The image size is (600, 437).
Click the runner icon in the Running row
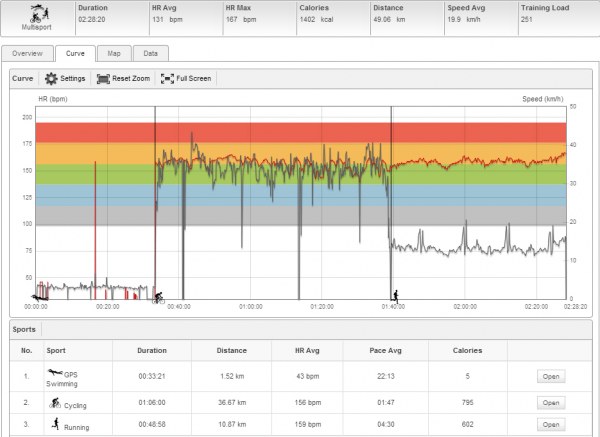pos(56,424)
